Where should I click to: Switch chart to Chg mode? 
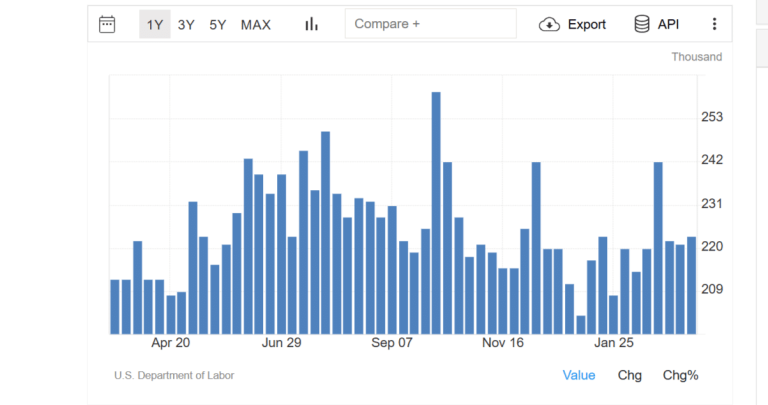click(630, 375)
